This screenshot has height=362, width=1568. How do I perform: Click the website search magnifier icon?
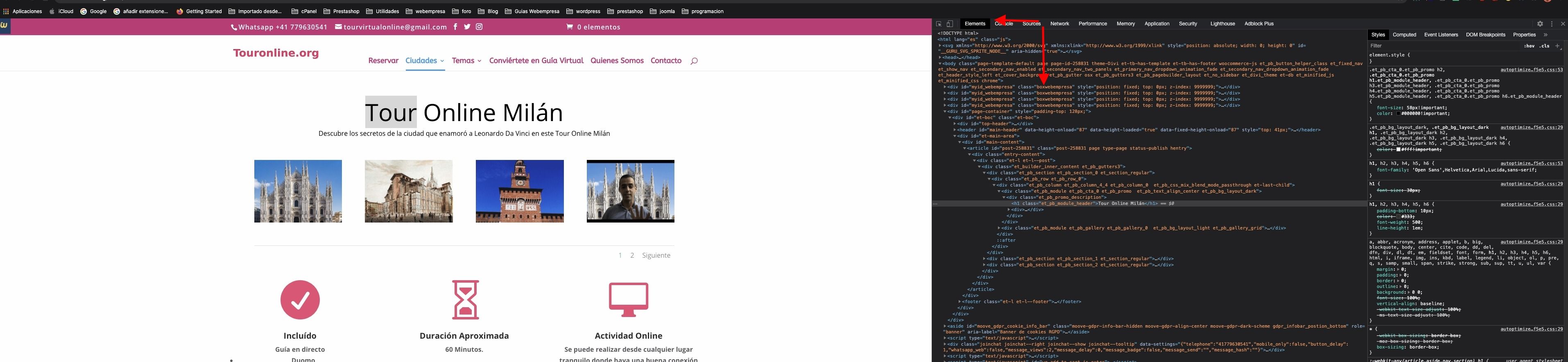[694, 61]
